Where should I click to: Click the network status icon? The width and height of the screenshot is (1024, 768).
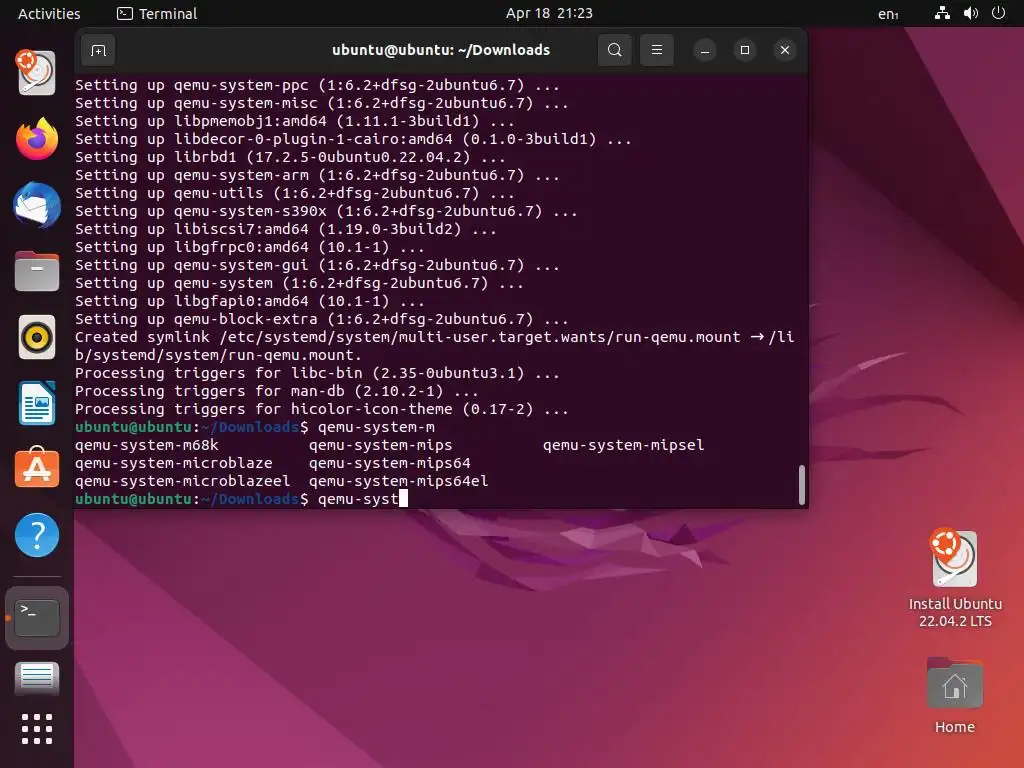(x=942, y=13)
